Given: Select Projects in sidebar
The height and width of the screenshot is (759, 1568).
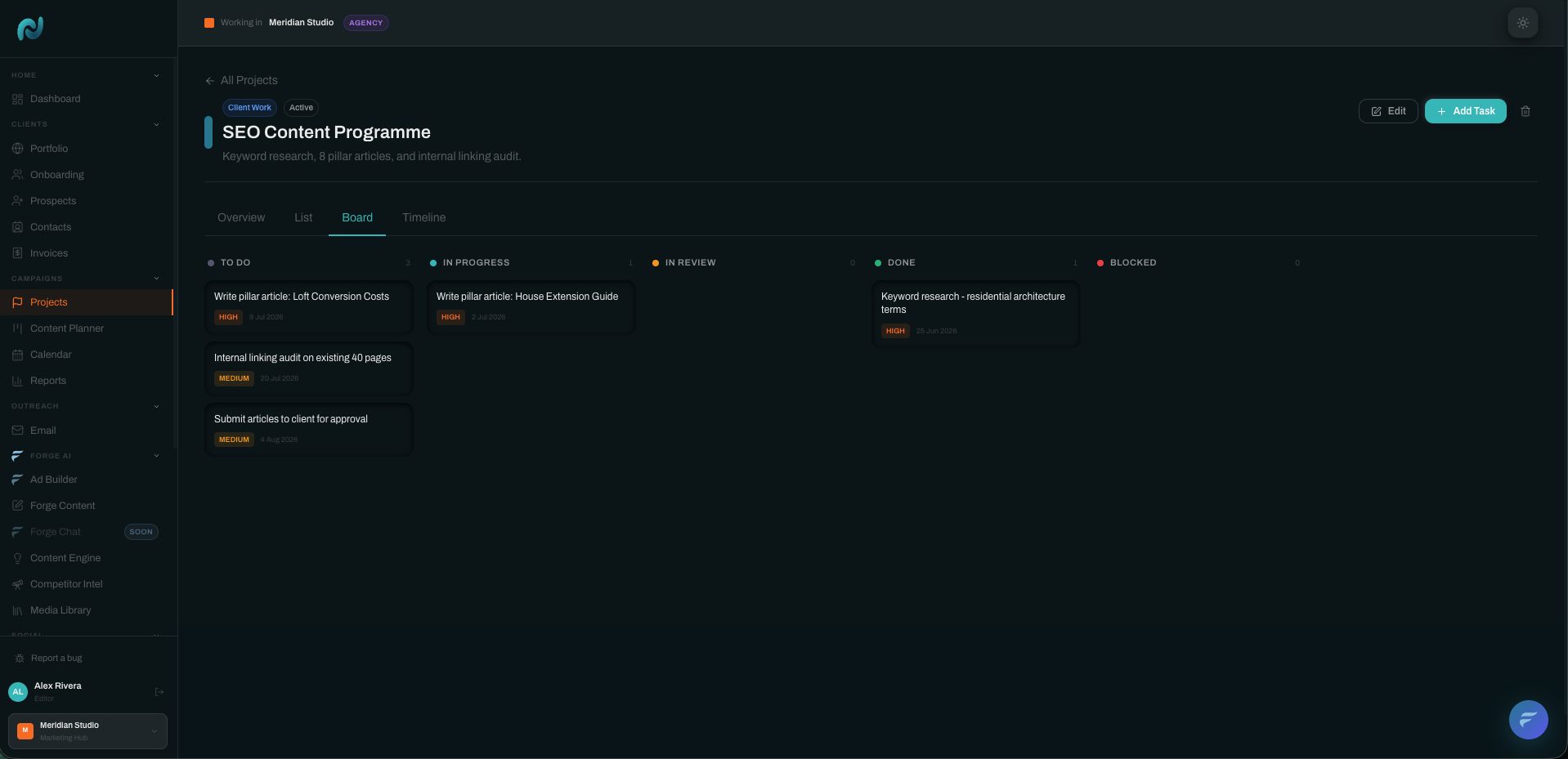Looking at the screenshot, I should click(x=87, y=302).
